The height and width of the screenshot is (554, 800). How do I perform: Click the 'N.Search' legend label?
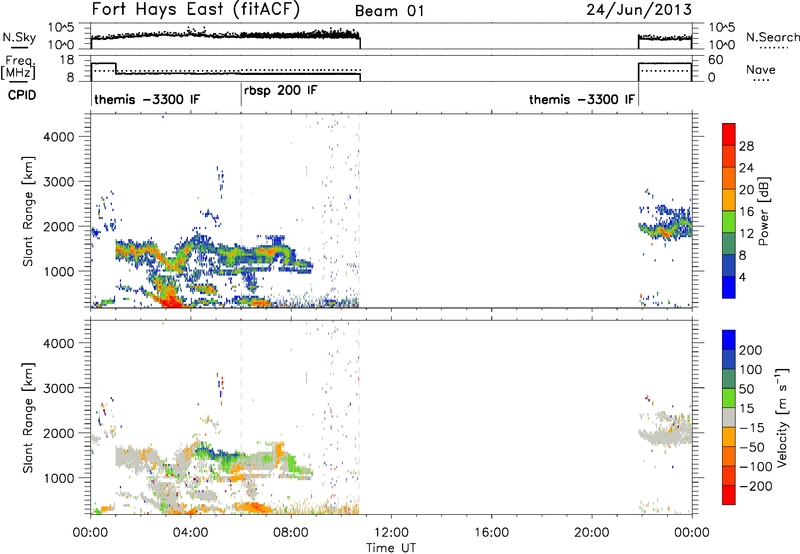pyautogui.click(x=772, y=37)
